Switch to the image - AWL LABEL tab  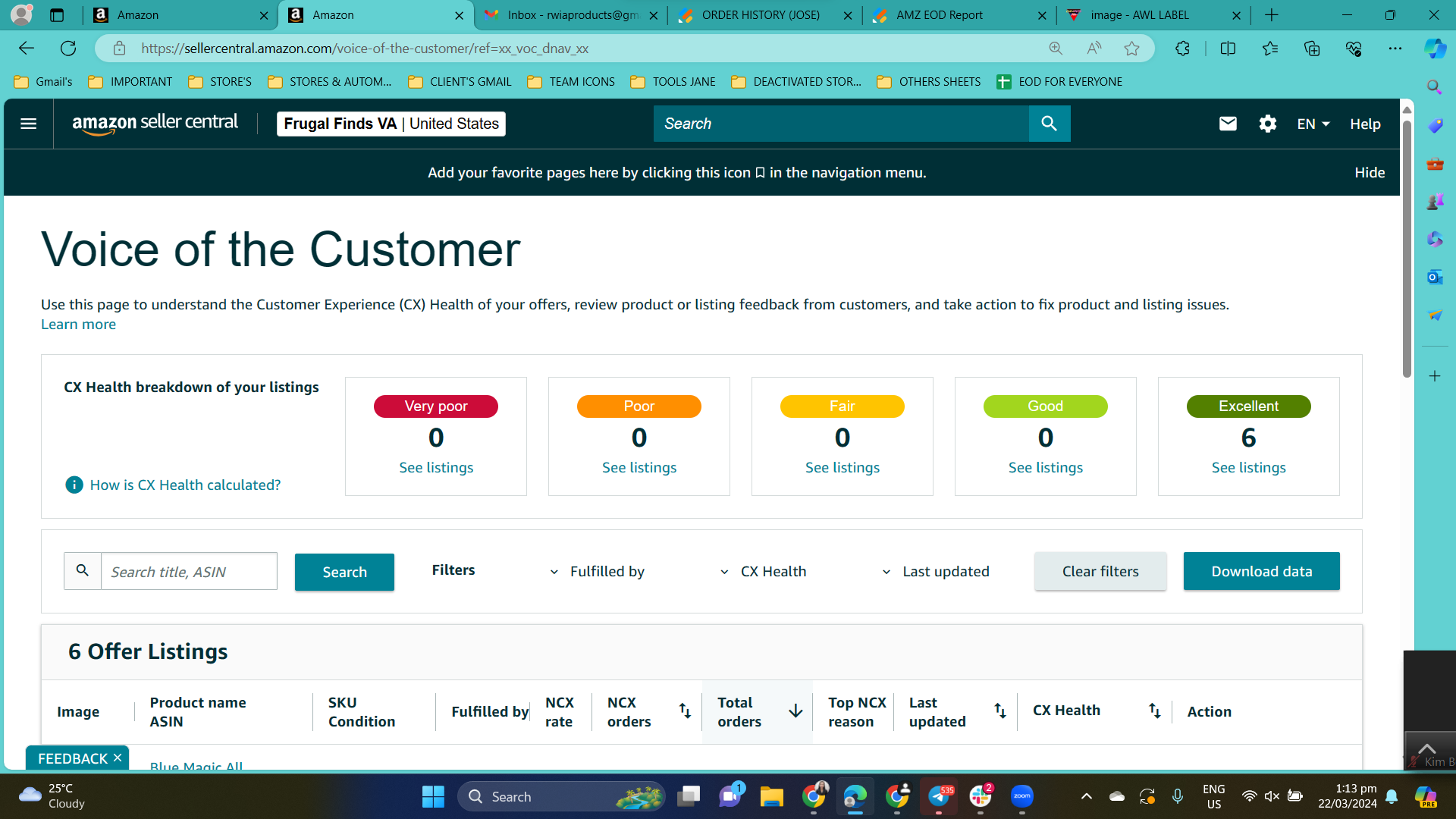coord(1153,15)
